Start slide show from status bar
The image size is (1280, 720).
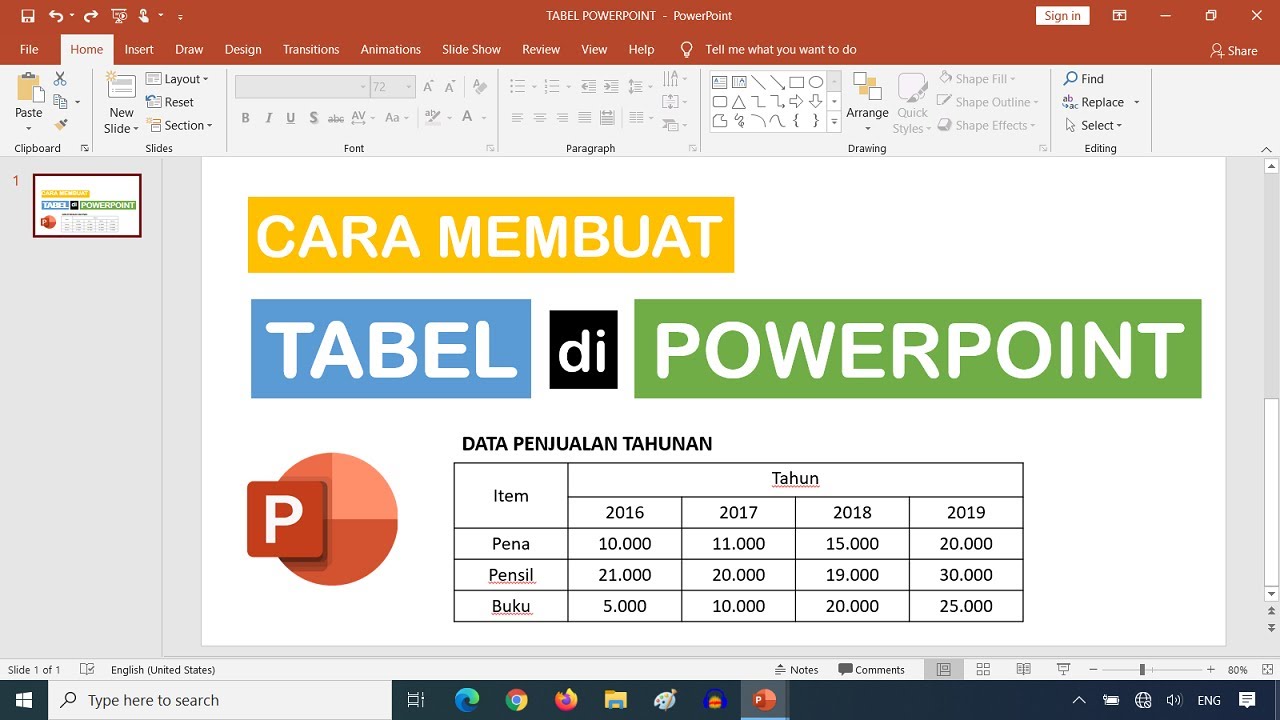(1063, 670)
